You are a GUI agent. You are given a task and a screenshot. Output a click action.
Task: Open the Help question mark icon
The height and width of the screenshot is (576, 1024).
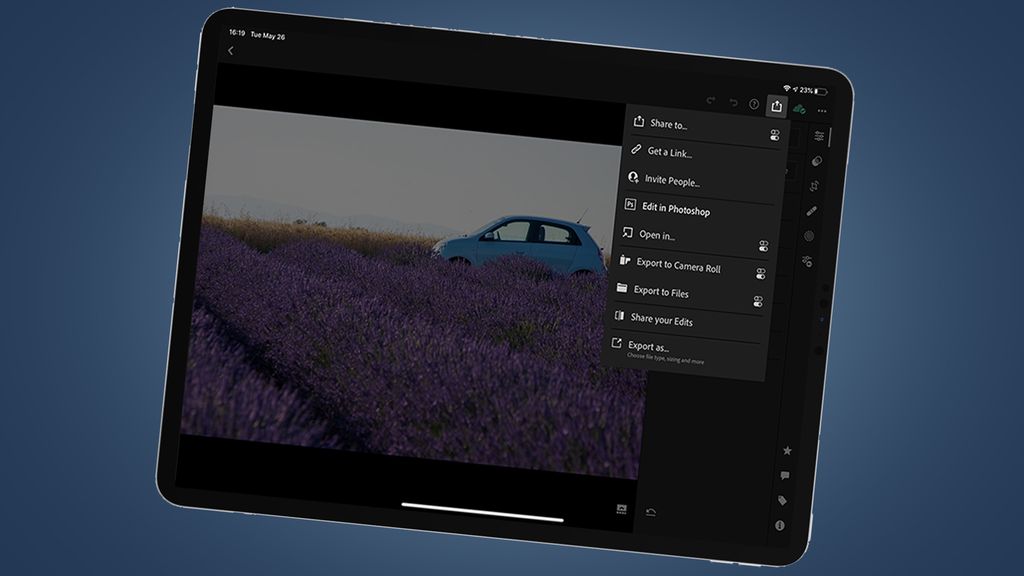[754, 103]
